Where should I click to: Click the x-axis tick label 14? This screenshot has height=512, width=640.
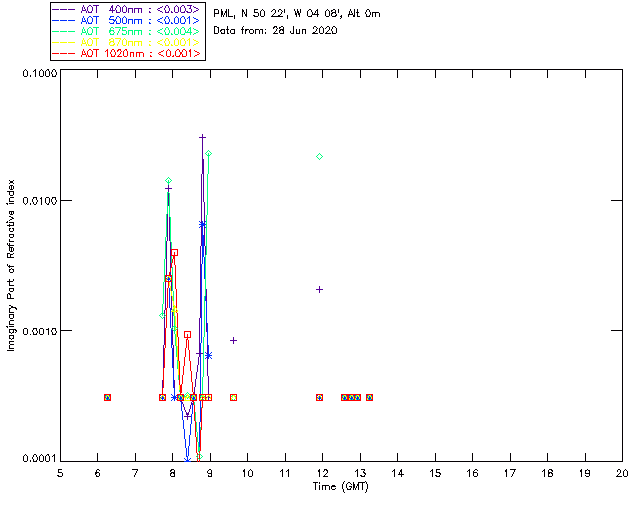click(x=398, y=473)
